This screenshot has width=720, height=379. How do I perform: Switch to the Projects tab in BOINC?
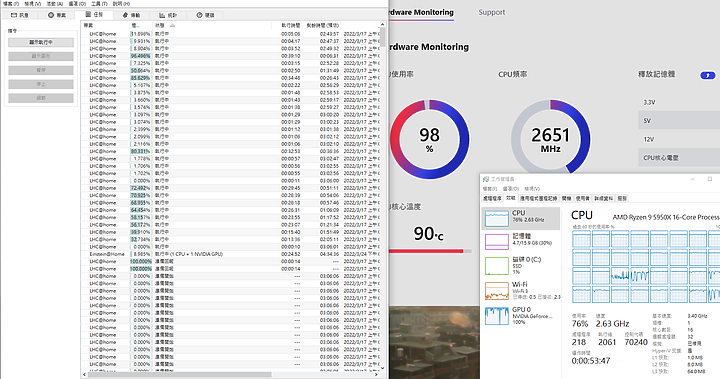[x=57, y=15]
